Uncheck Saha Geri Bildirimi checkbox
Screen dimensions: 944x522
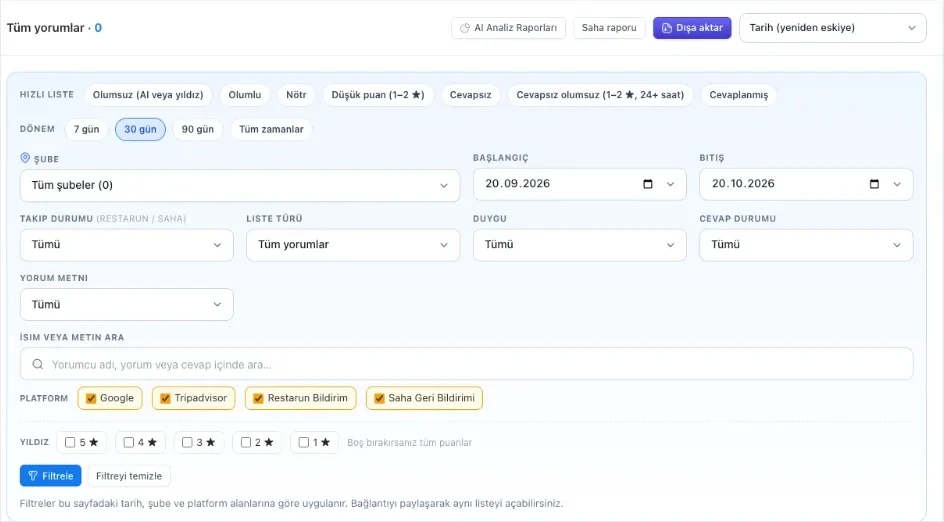click(x=379, y=398)
